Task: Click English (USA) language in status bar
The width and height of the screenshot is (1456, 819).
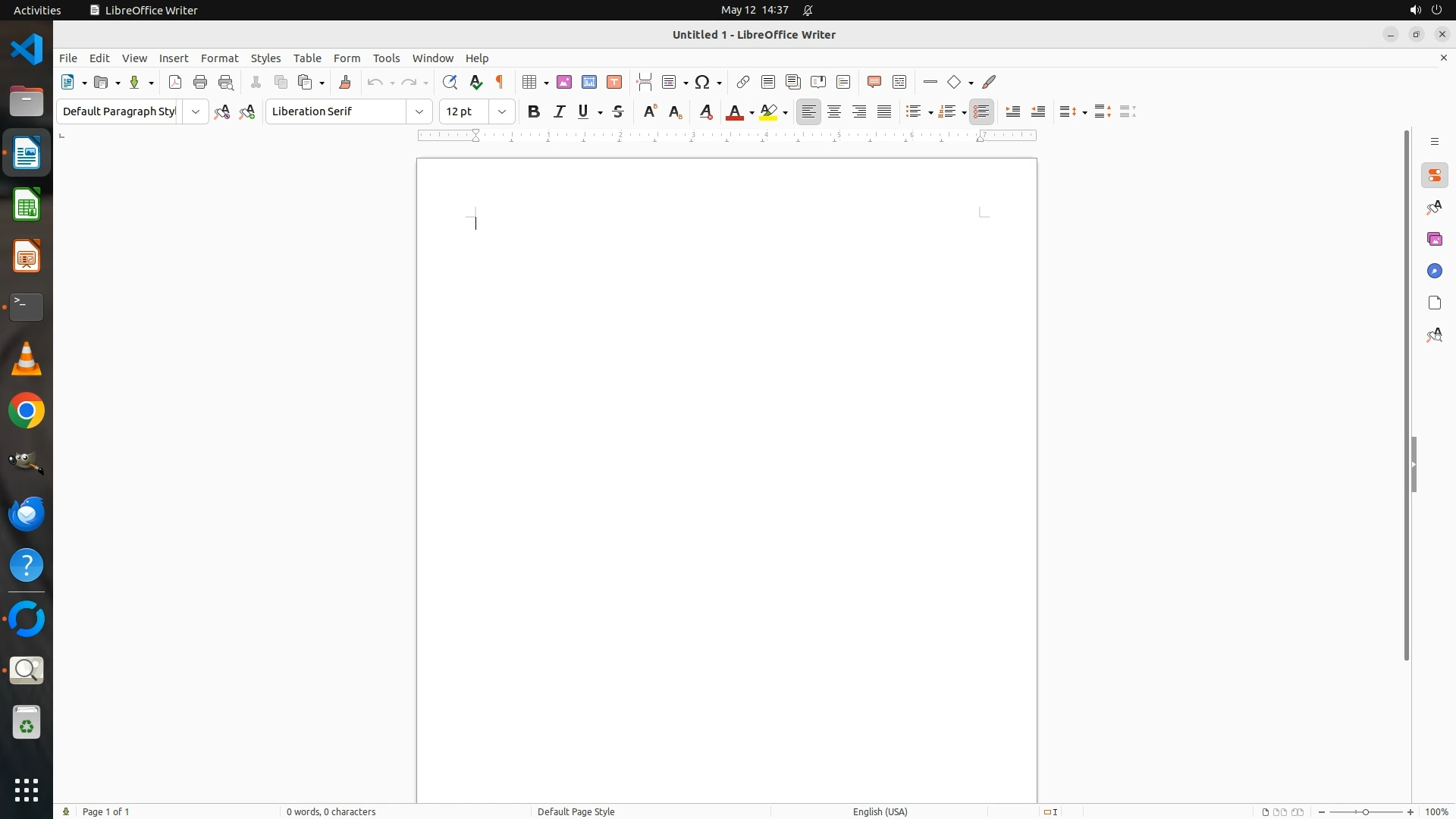Action: [x=880, y=811]
